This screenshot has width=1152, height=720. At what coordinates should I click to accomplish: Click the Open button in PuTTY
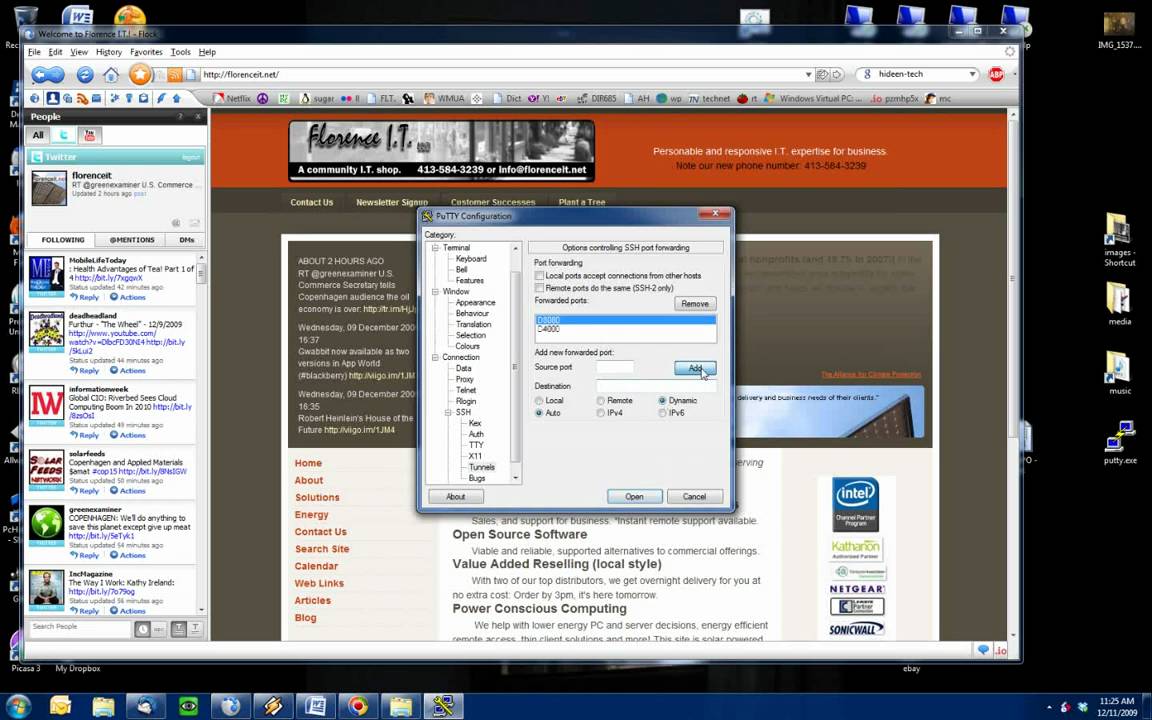pos(635,497)
